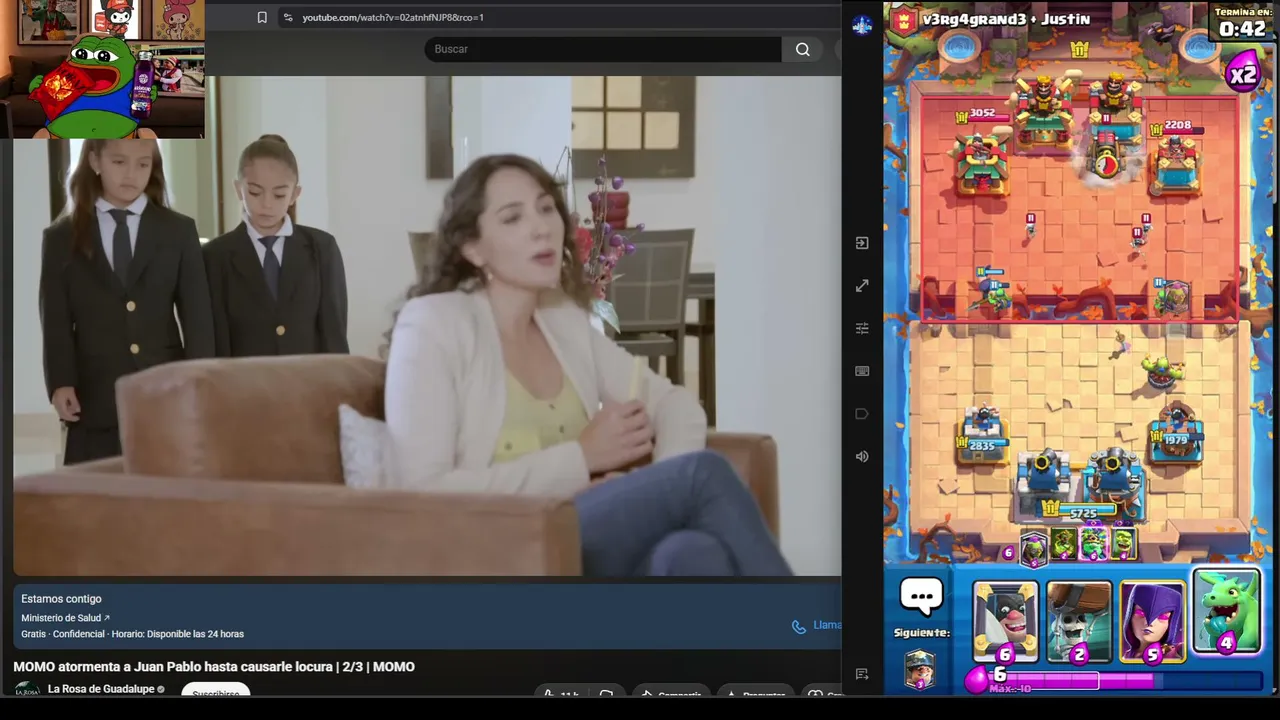Click the YouTube address bar URL
Viewport: 1280px width, 720px height.
coord(393,17)
